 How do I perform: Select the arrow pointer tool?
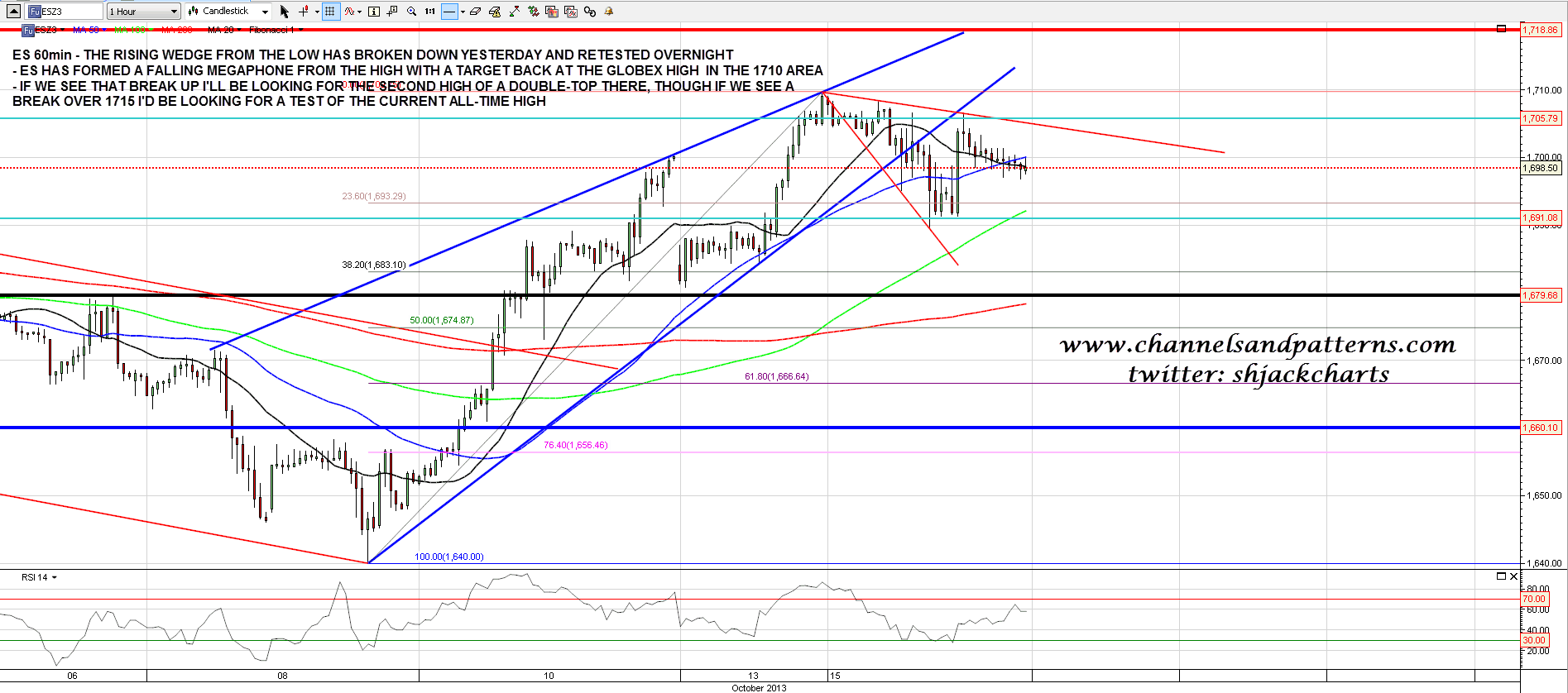point(285,12)
